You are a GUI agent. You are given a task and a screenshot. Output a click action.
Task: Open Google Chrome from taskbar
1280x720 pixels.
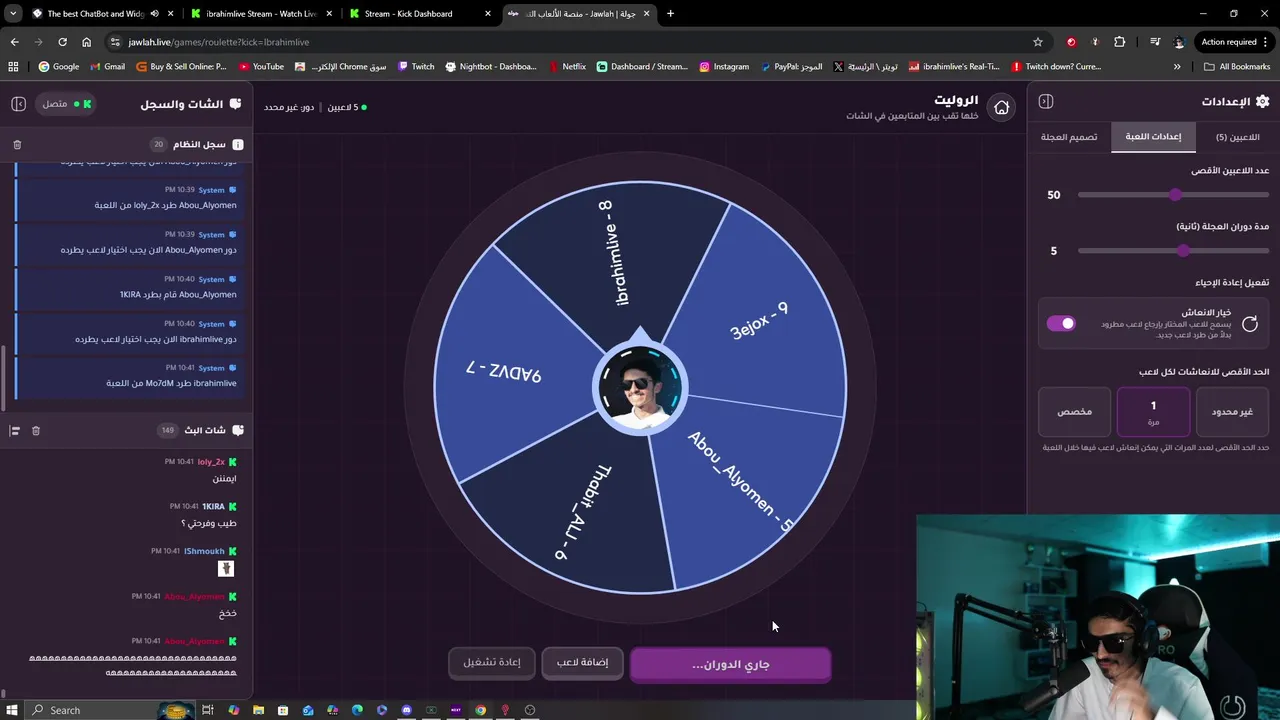[x=480, y=710]
